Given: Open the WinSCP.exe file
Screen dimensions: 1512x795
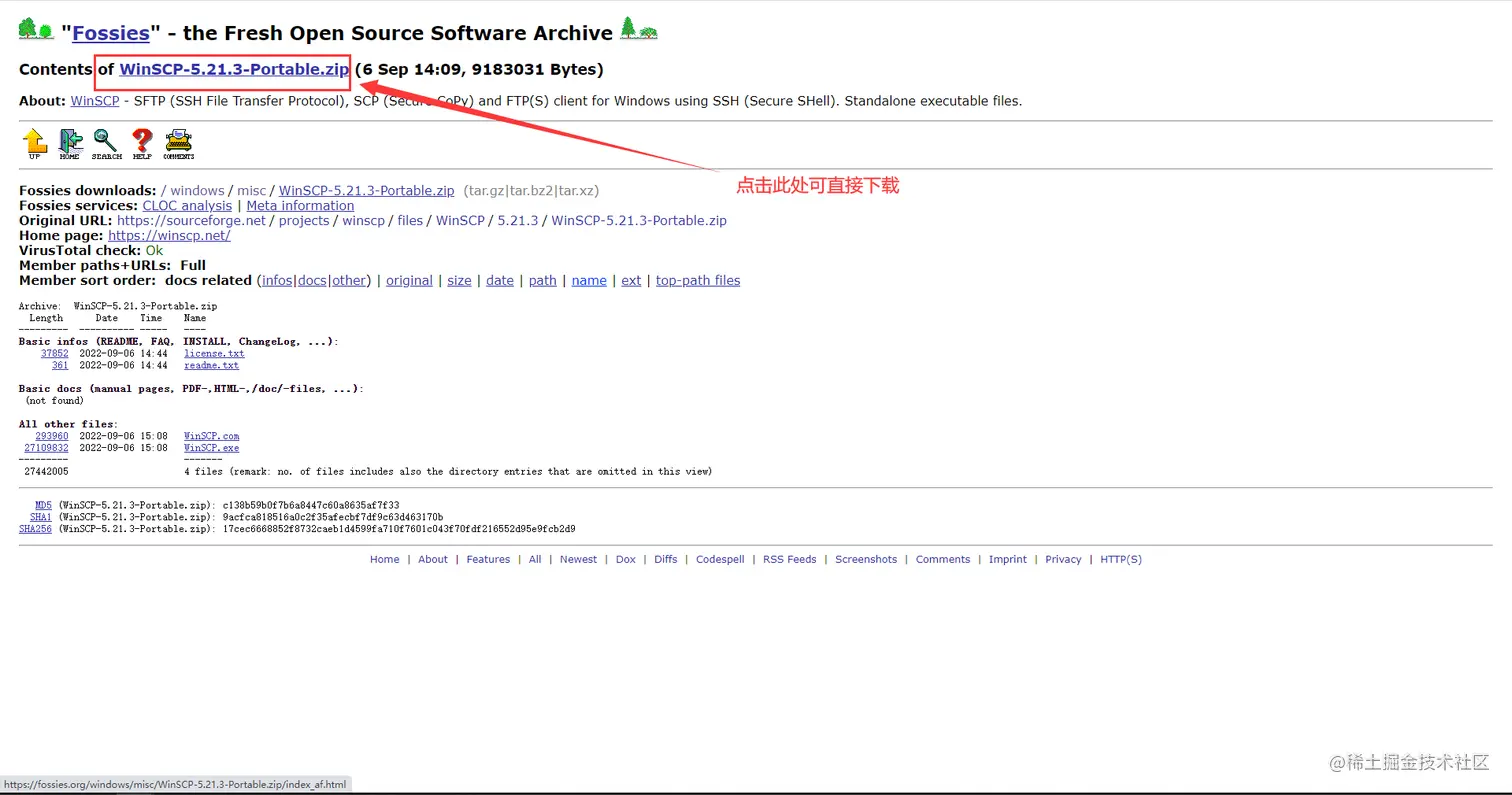Looking at the screenshot, I should pyautogui.click(x=212, y=448).
